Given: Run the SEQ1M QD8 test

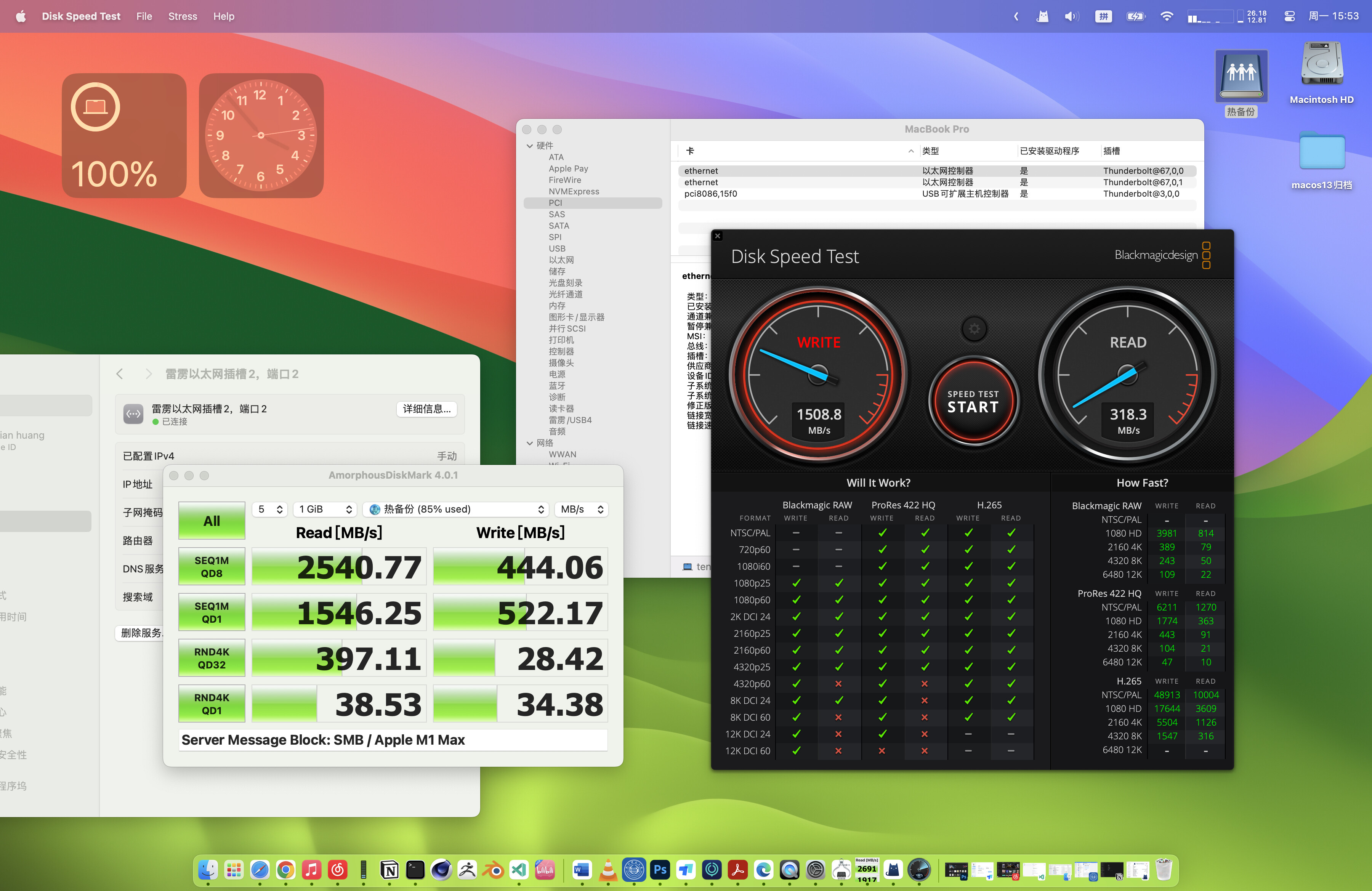Looking at the screenshot, I should 212,567.
